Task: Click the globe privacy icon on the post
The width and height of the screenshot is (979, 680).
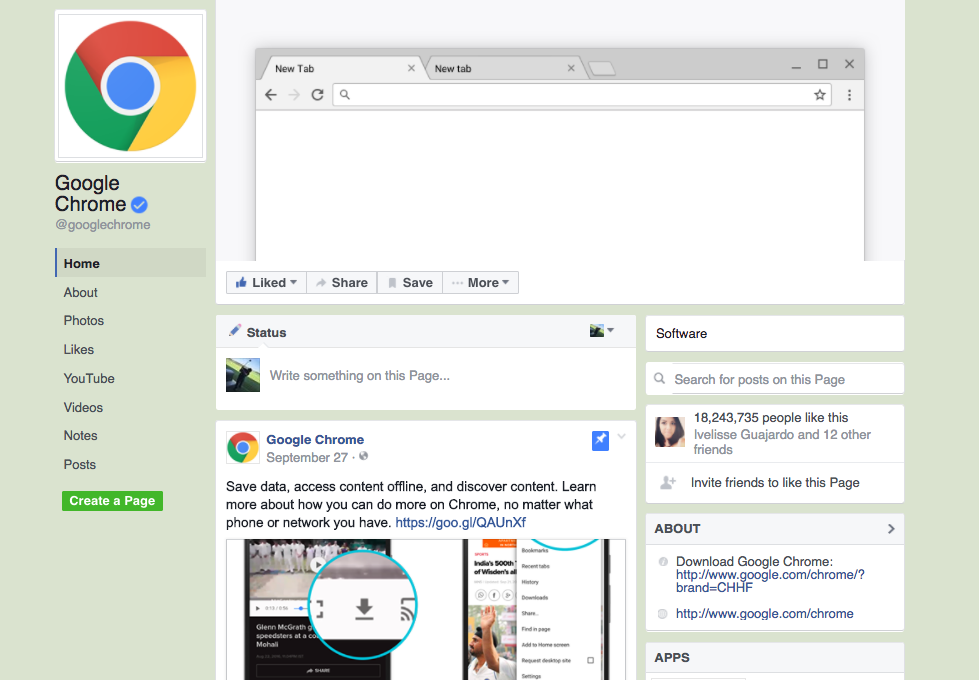Action: (x=363, y=456)
